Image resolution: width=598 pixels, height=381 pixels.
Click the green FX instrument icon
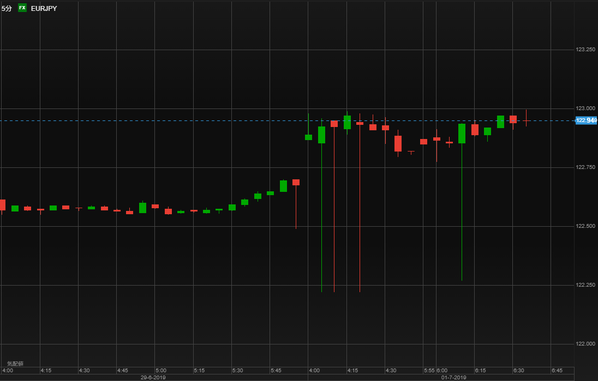click(23, 8)
